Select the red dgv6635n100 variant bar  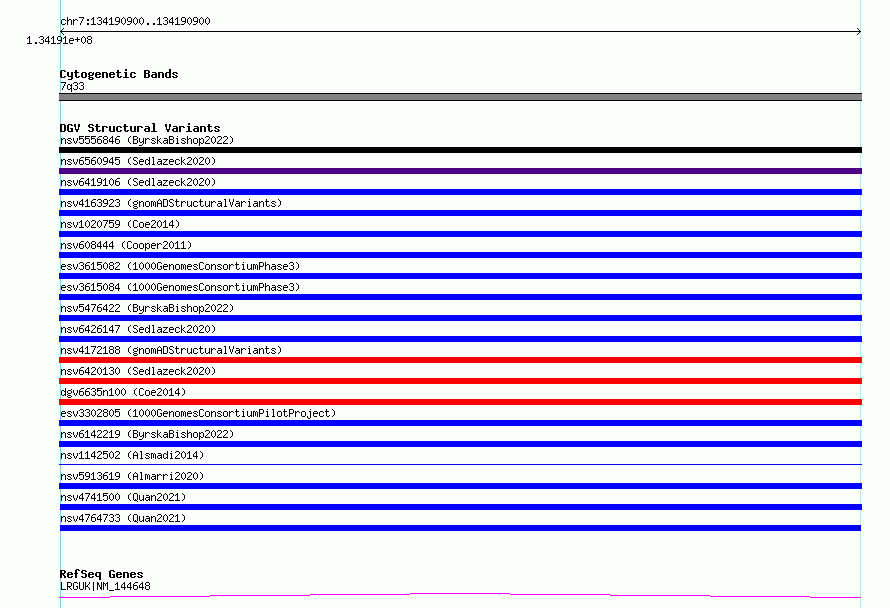pos(460,402)
